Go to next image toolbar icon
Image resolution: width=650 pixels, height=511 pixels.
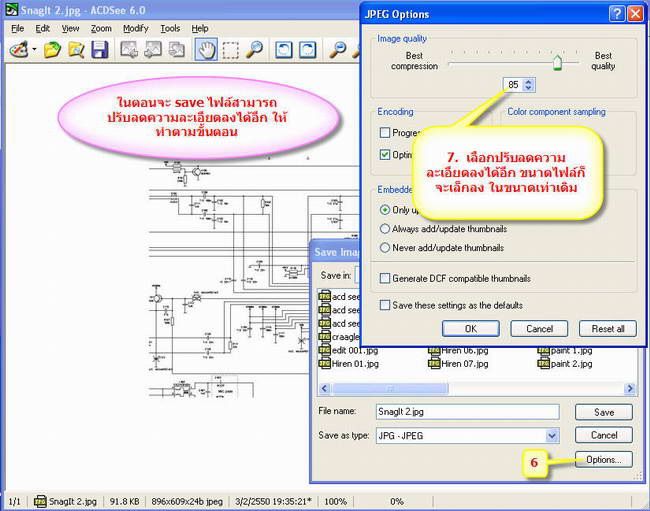tap(153, 49)
